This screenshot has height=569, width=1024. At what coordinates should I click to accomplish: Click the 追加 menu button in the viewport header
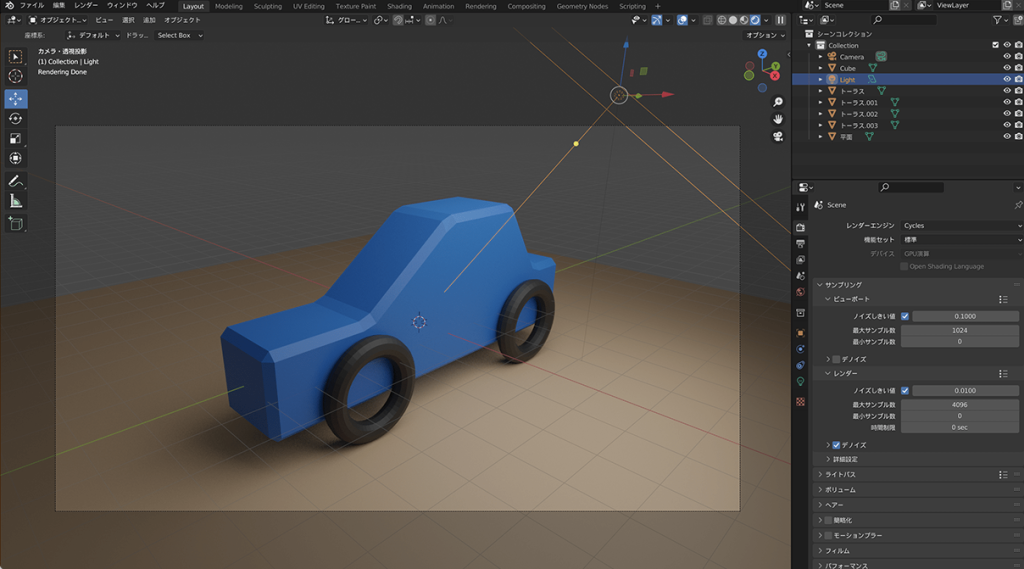pos(149,20)
